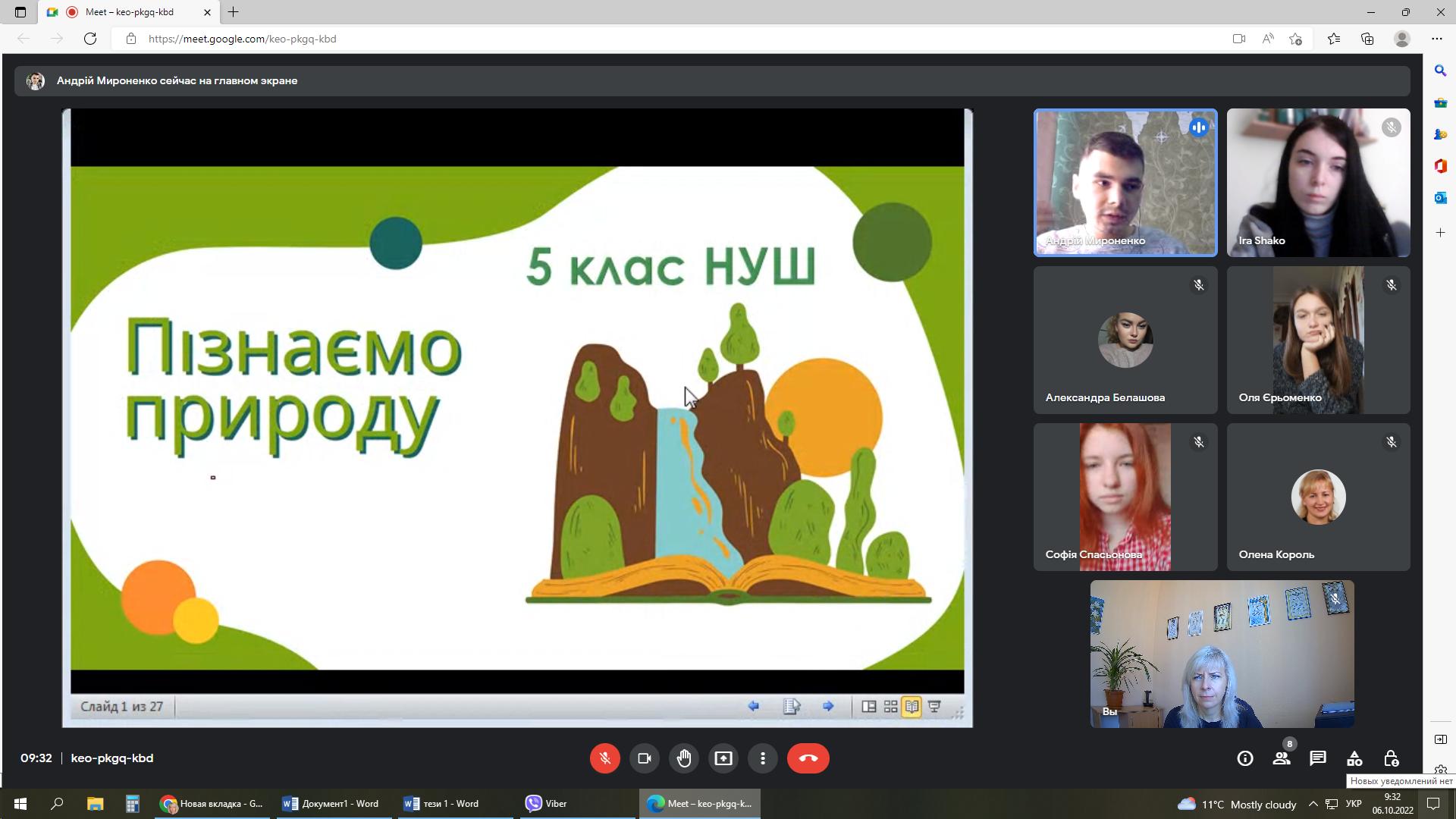Open more options three-dot menu in Meet
1456x819 pixels.
(763, 758)
